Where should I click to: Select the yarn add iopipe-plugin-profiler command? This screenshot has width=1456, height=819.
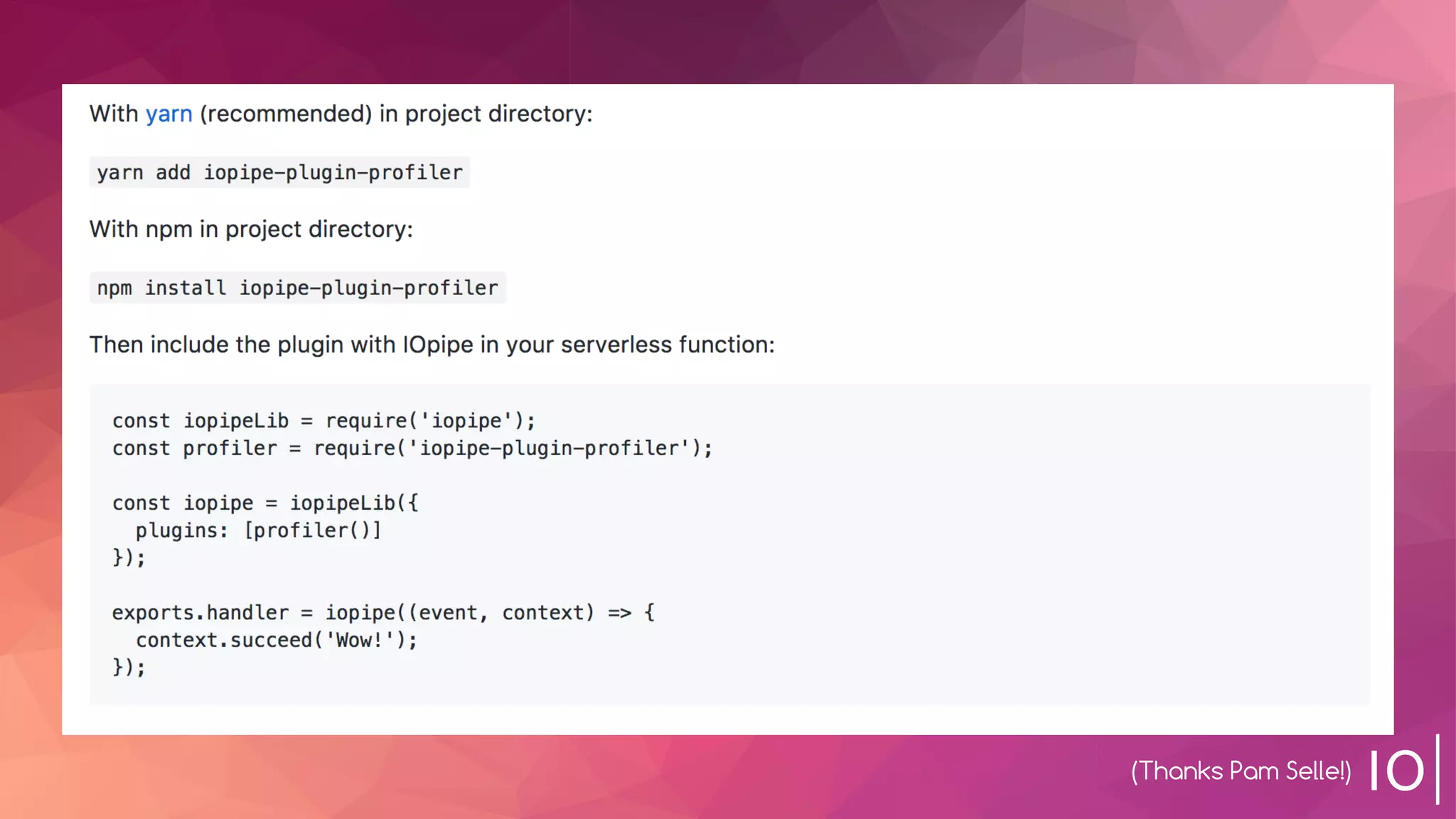(x=279, y=173)
